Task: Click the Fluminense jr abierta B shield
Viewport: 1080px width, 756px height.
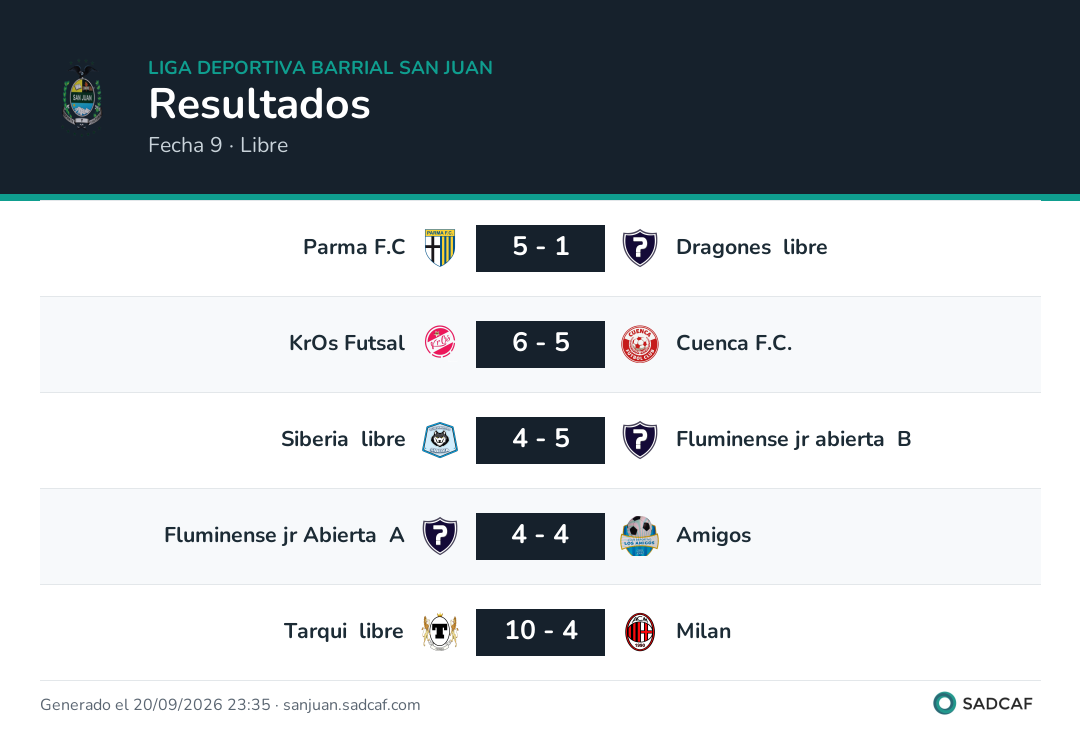Action: 640,440
